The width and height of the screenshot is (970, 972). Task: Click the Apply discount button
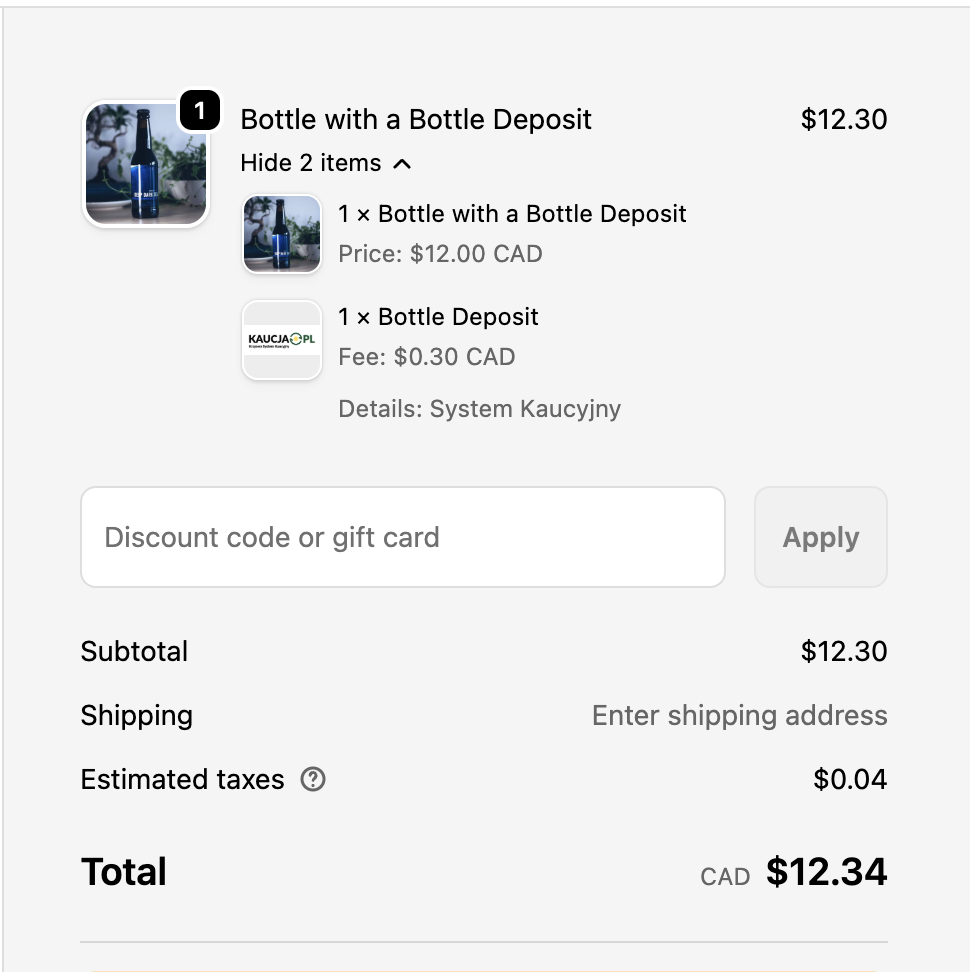tap(821, 537)
